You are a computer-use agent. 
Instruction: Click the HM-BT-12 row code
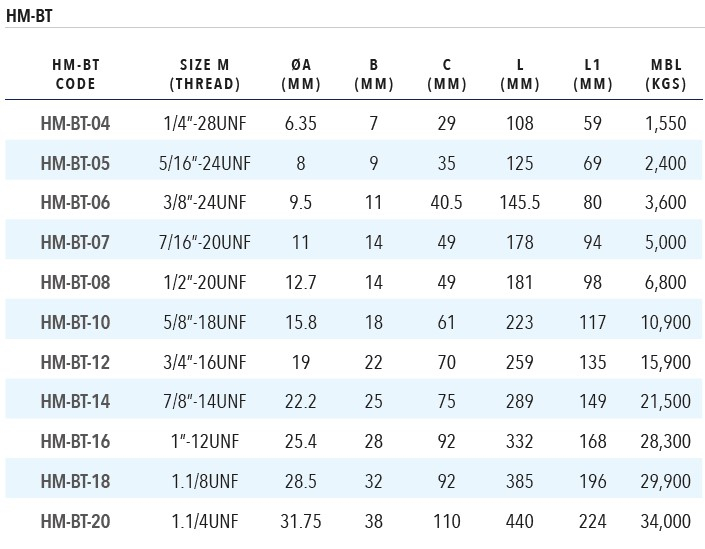tap(76, 362)
